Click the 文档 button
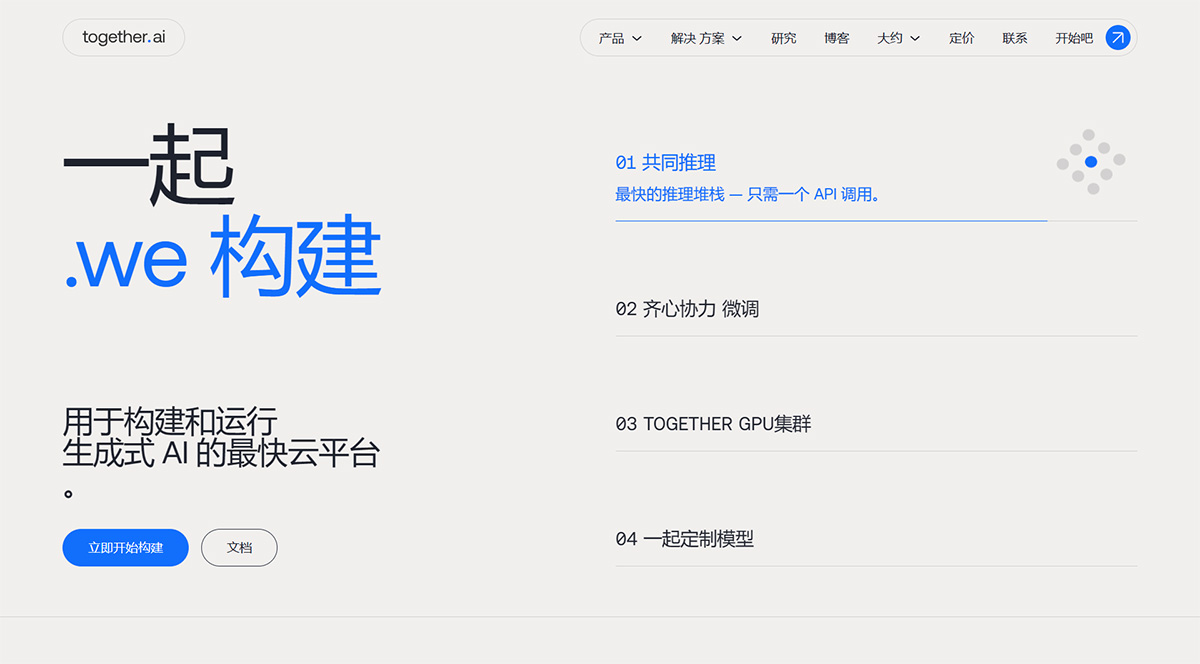Image resolution: width=1200 pixels, height=664 pixels. pos(239,547)
